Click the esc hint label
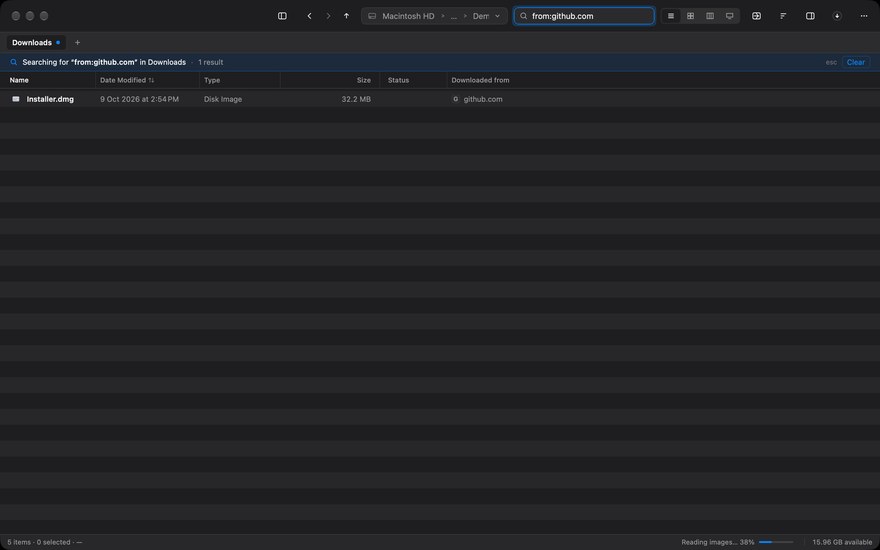 [831, 62]
